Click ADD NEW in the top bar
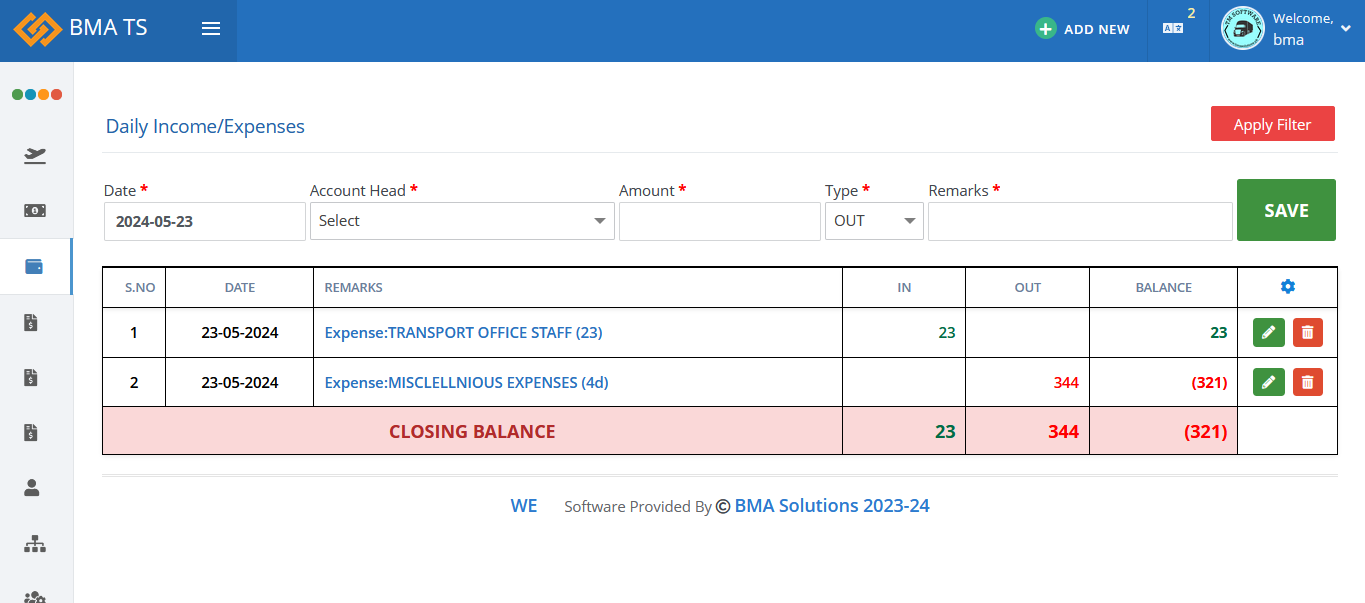This screenshot has height=603, width=1365. pyautogui.click(x=1083, y=29)
